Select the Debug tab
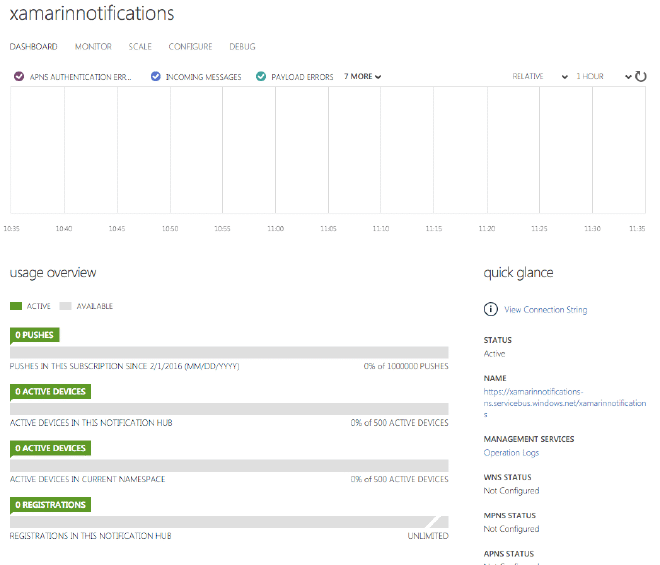The height and width of the screenshot is (565, 660). coord(242,47)
